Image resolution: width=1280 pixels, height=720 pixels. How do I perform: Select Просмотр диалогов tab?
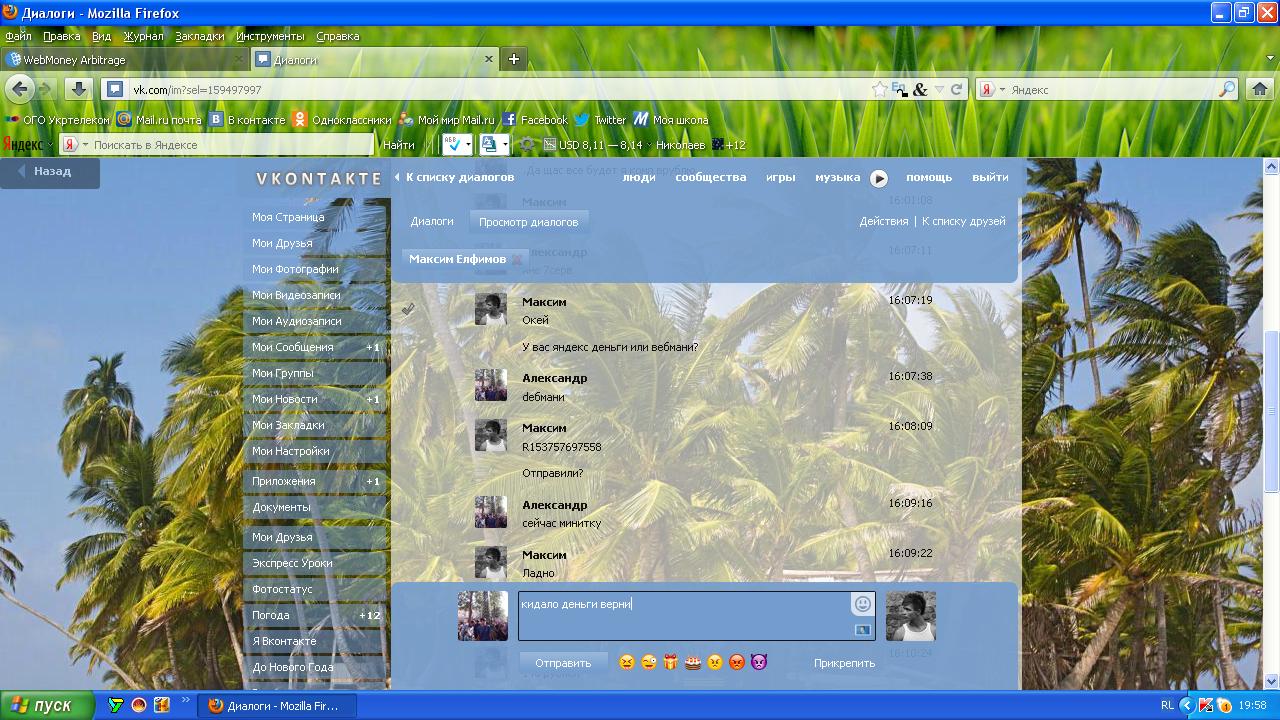pyautogui.click(x=528, y=222)
